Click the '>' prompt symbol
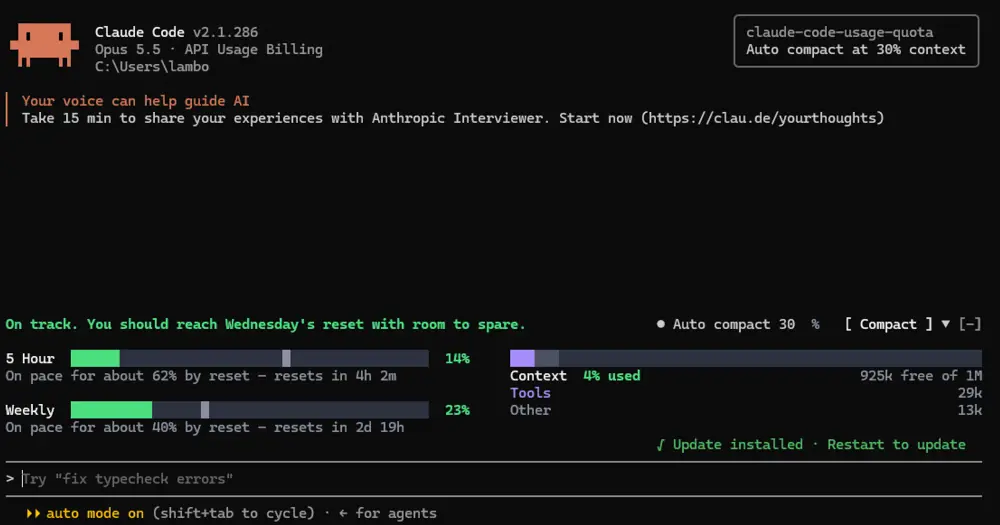This screenshot has height=525, width=1000. pyautogui.click(x=10, y=478)
